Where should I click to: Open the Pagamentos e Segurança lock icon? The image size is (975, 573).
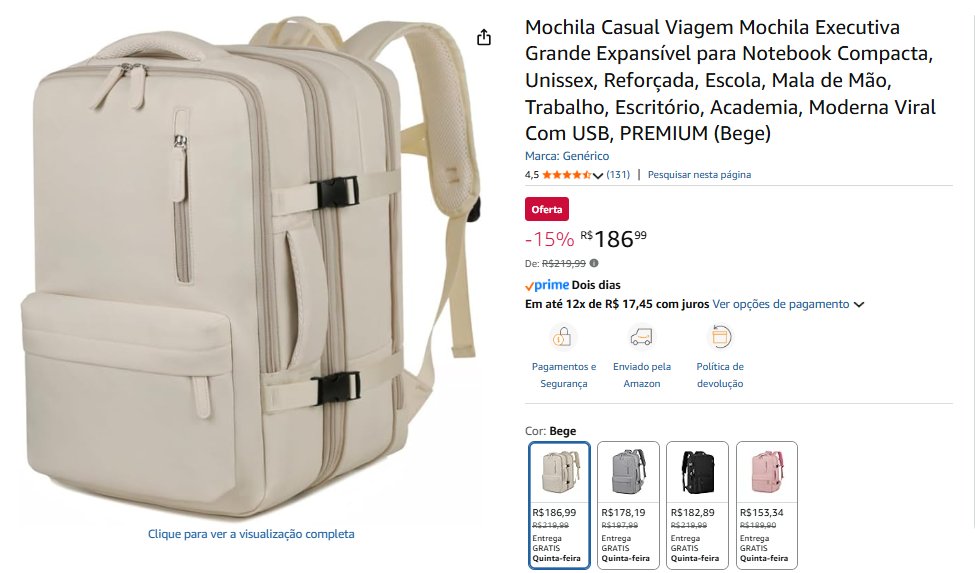click(563, 337)
